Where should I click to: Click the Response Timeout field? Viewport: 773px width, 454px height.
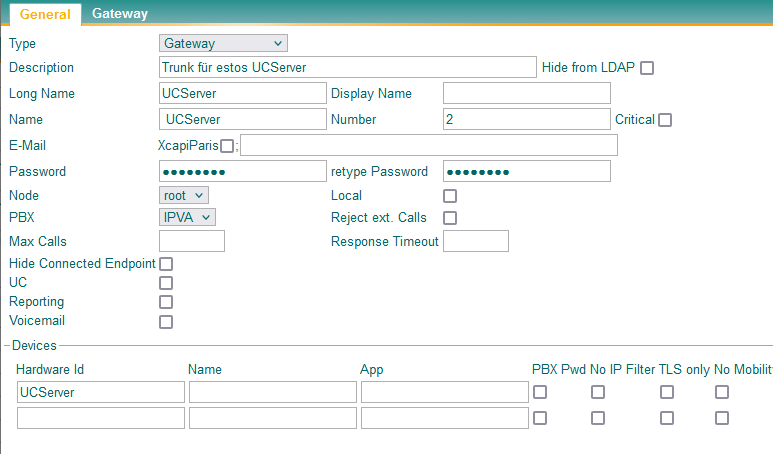pos(476,241)
